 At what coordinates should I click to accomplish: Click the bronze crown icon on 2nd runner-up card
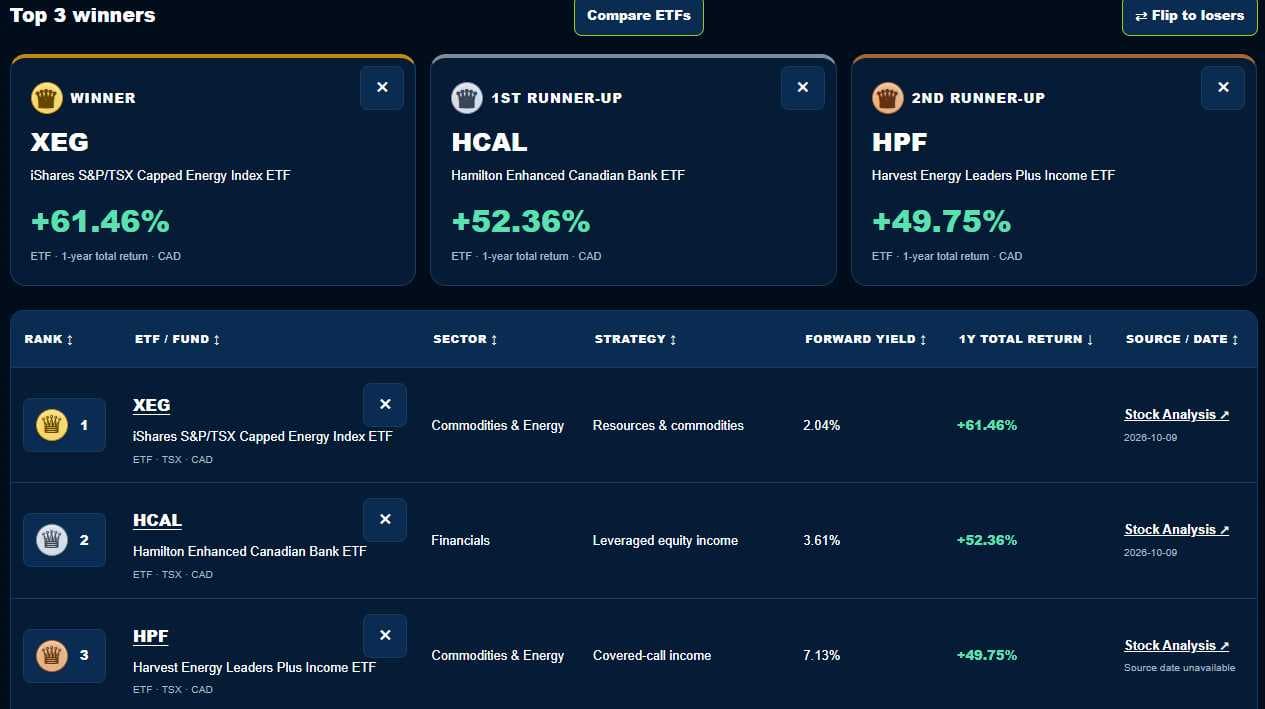pos(888,98)
